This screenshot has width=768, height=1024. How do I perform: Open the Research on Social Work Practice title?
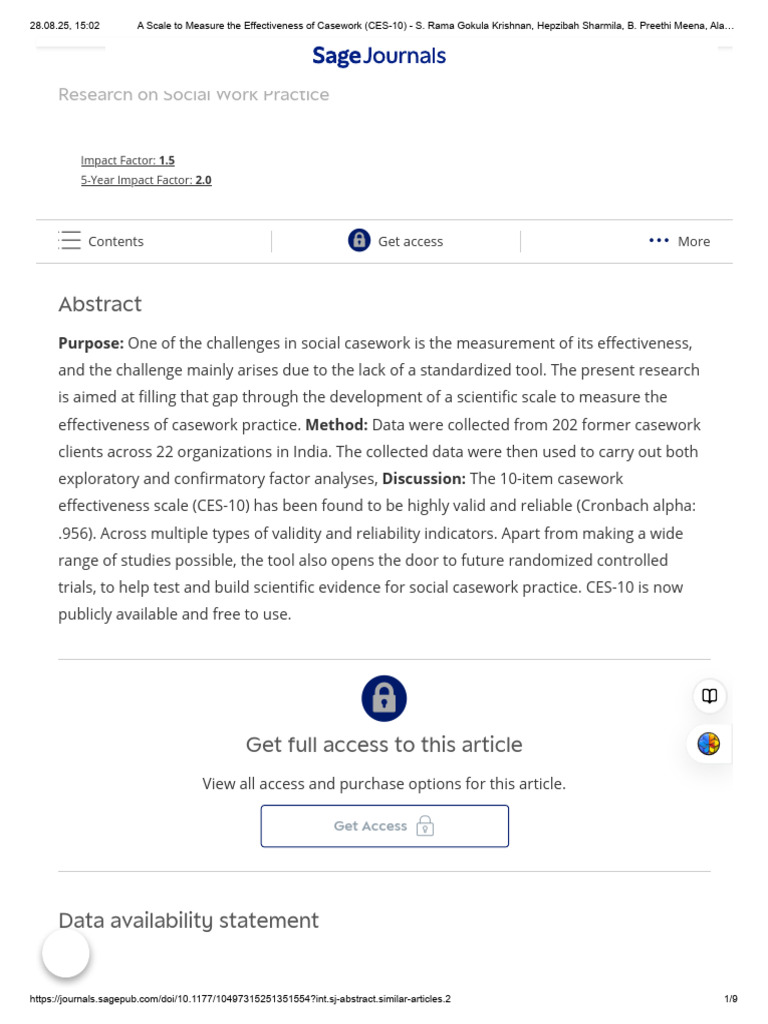pos(194,95)
